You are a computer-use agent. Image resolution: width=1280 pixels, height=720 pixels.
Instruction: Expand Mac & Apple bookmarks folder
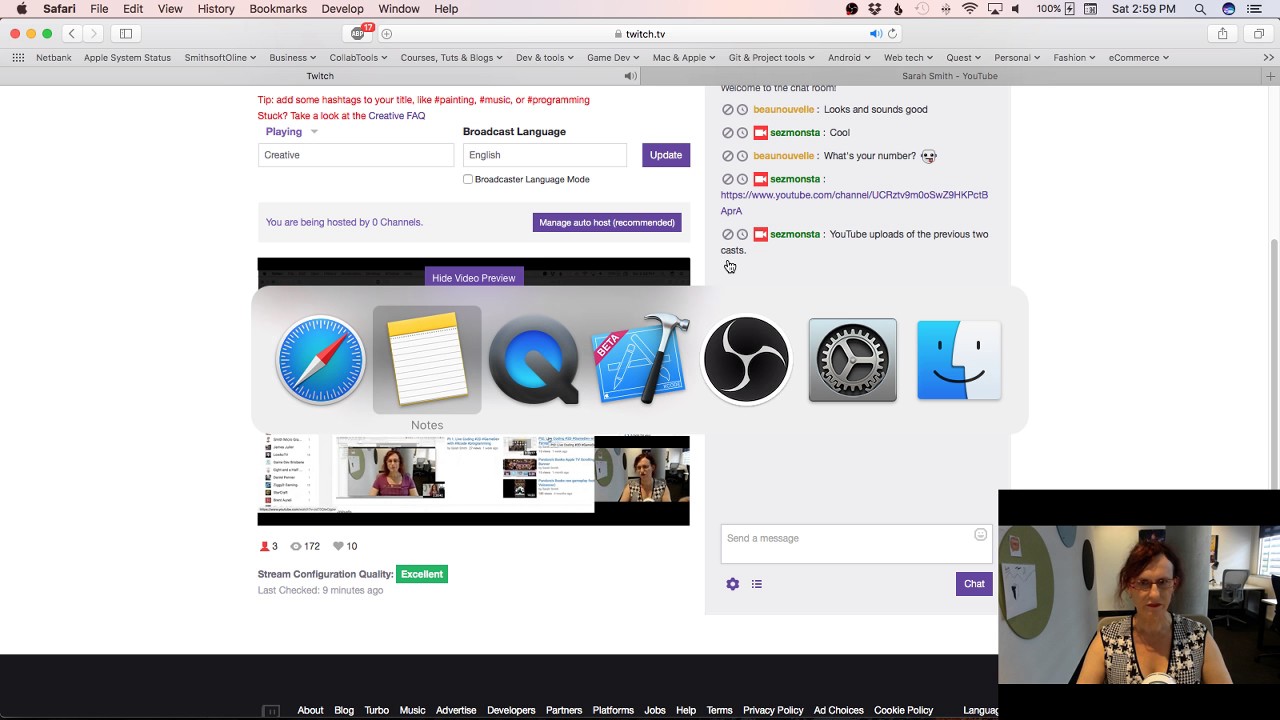(x=685, y=58)
